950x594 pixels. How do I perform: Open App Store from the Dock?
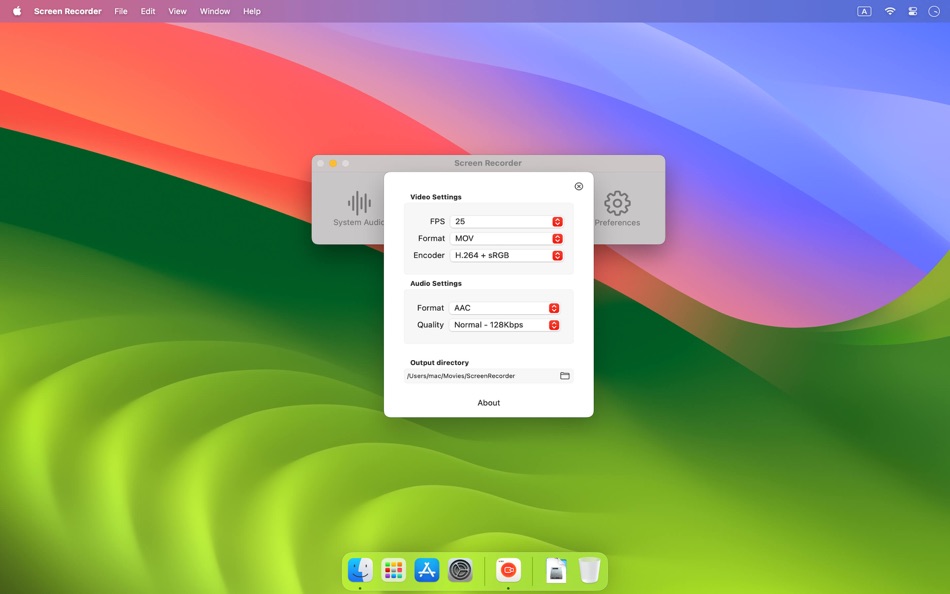coord(427,570)
